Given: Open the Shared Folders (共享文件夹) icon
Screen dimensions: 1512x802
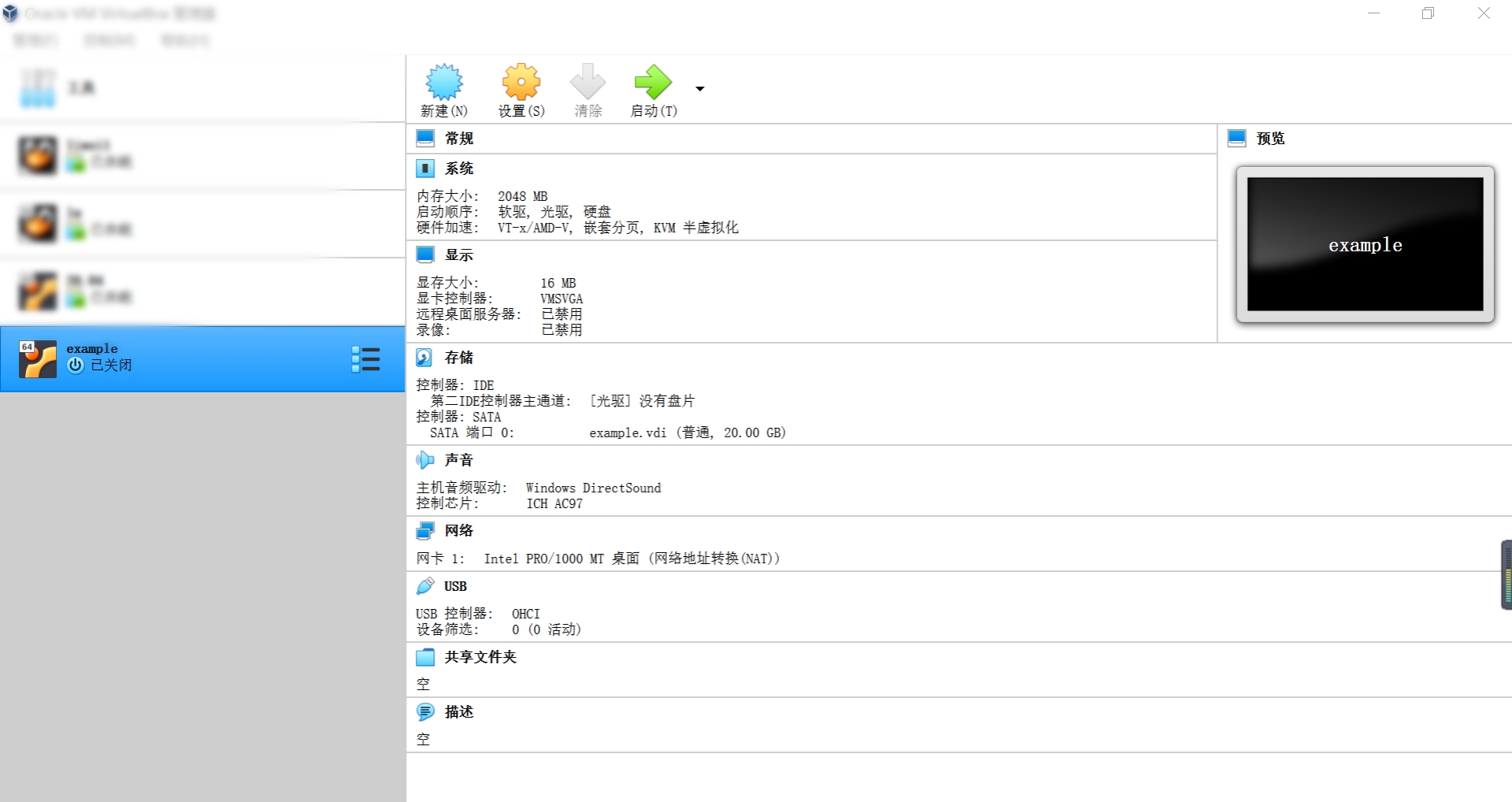Looking at the screenshot, I should (425, 657).
